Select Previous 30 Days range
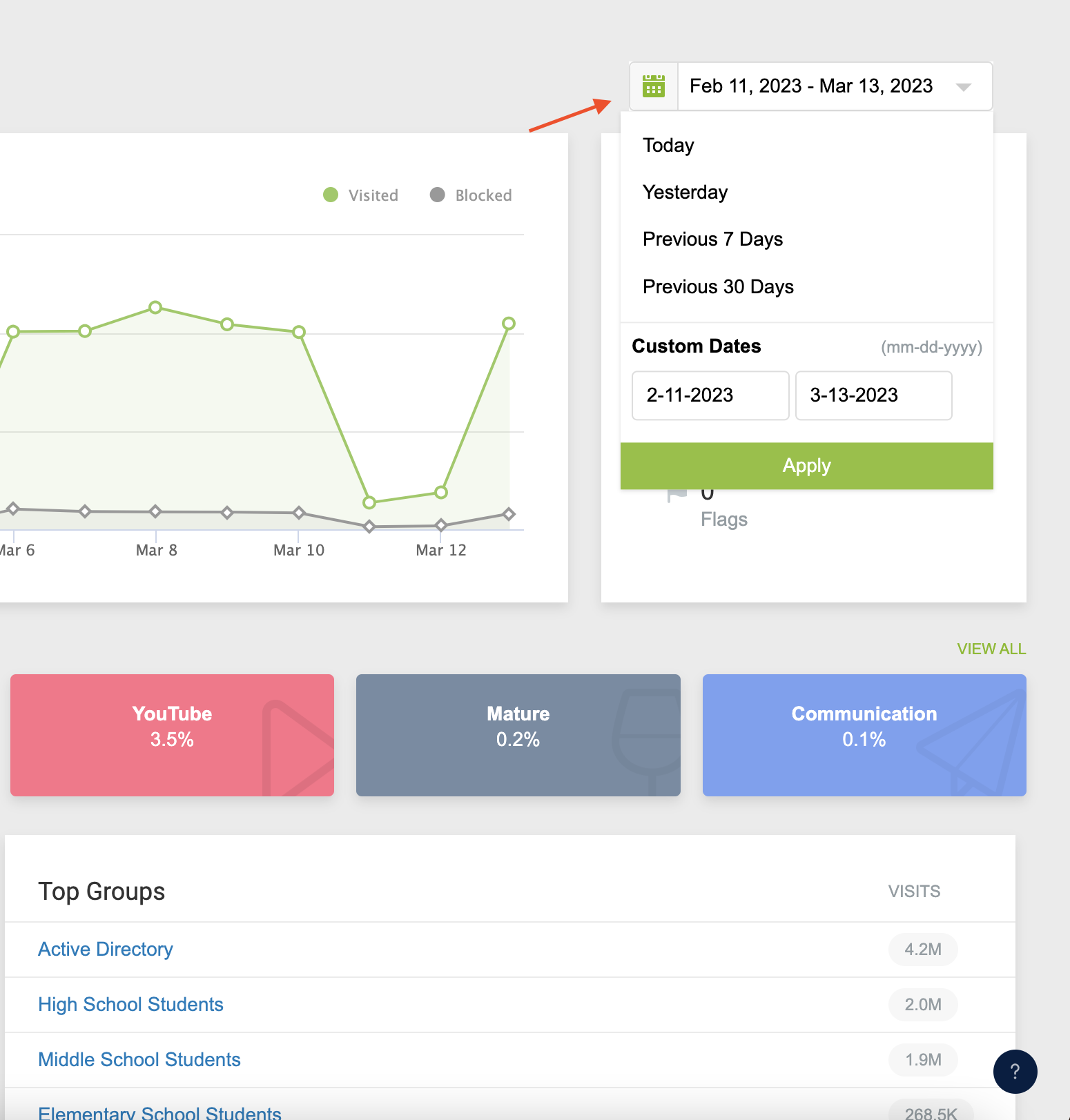Screen dimensions: 1070x1120 [718, 286]
